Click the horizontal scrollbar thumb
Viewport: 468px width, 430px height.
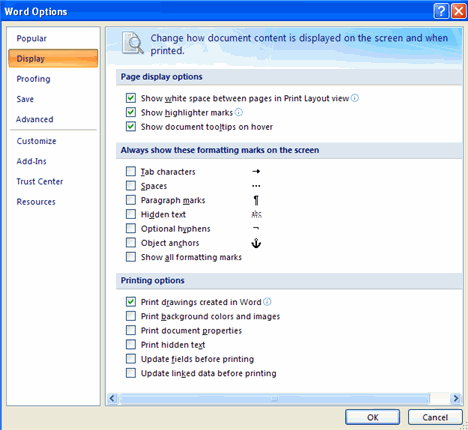[x=274, y=398]
